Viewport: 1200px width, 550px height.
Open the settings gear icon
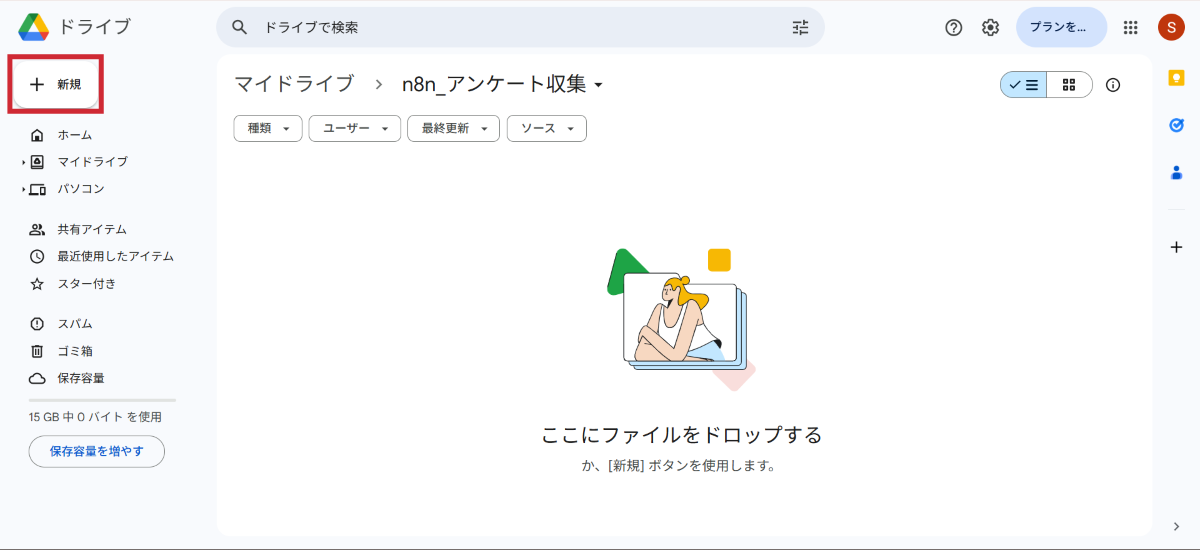click(990, 28)
